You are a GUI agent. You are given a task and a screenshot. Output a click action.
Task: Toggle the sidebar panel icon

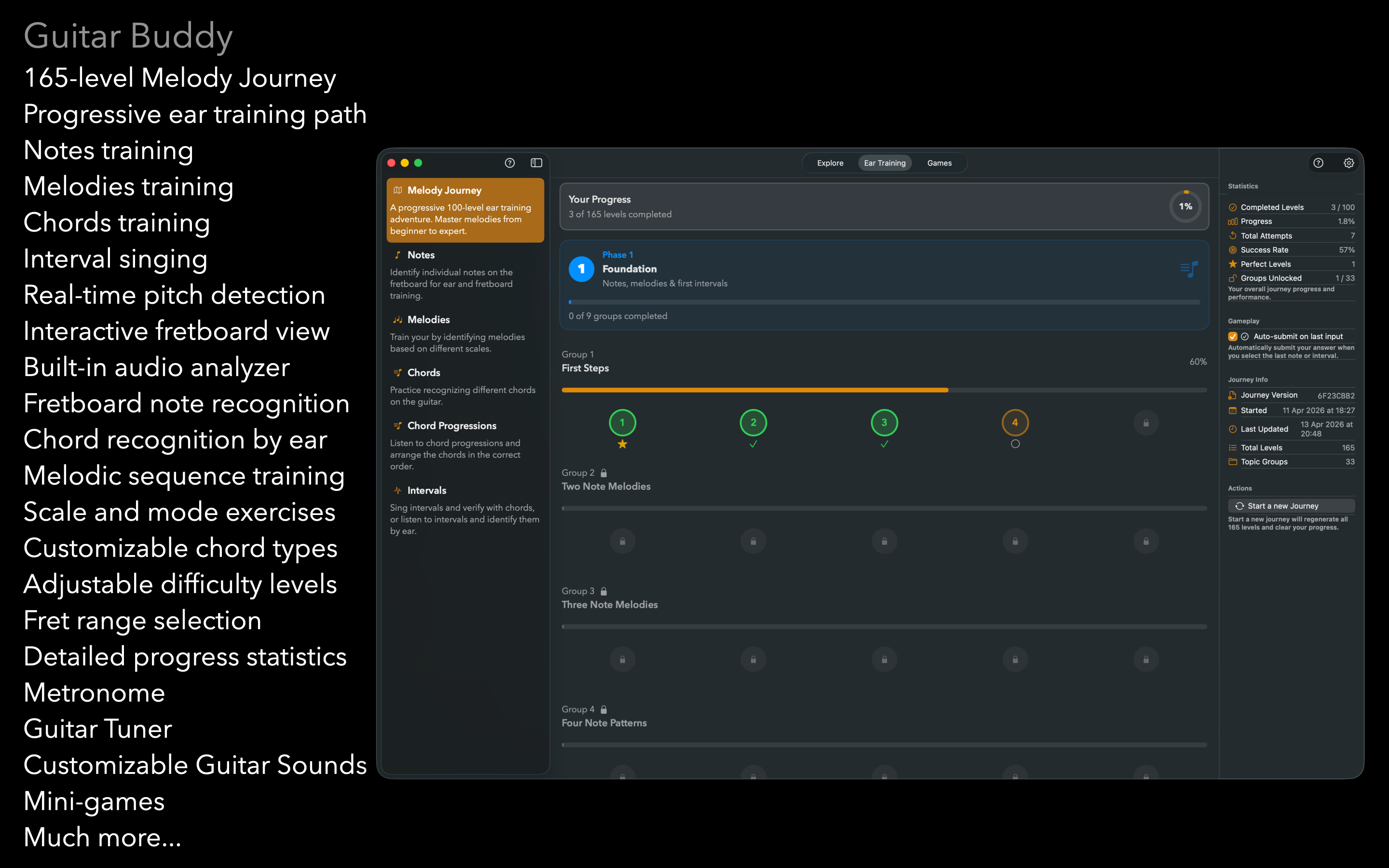click(x=536, y=163)
